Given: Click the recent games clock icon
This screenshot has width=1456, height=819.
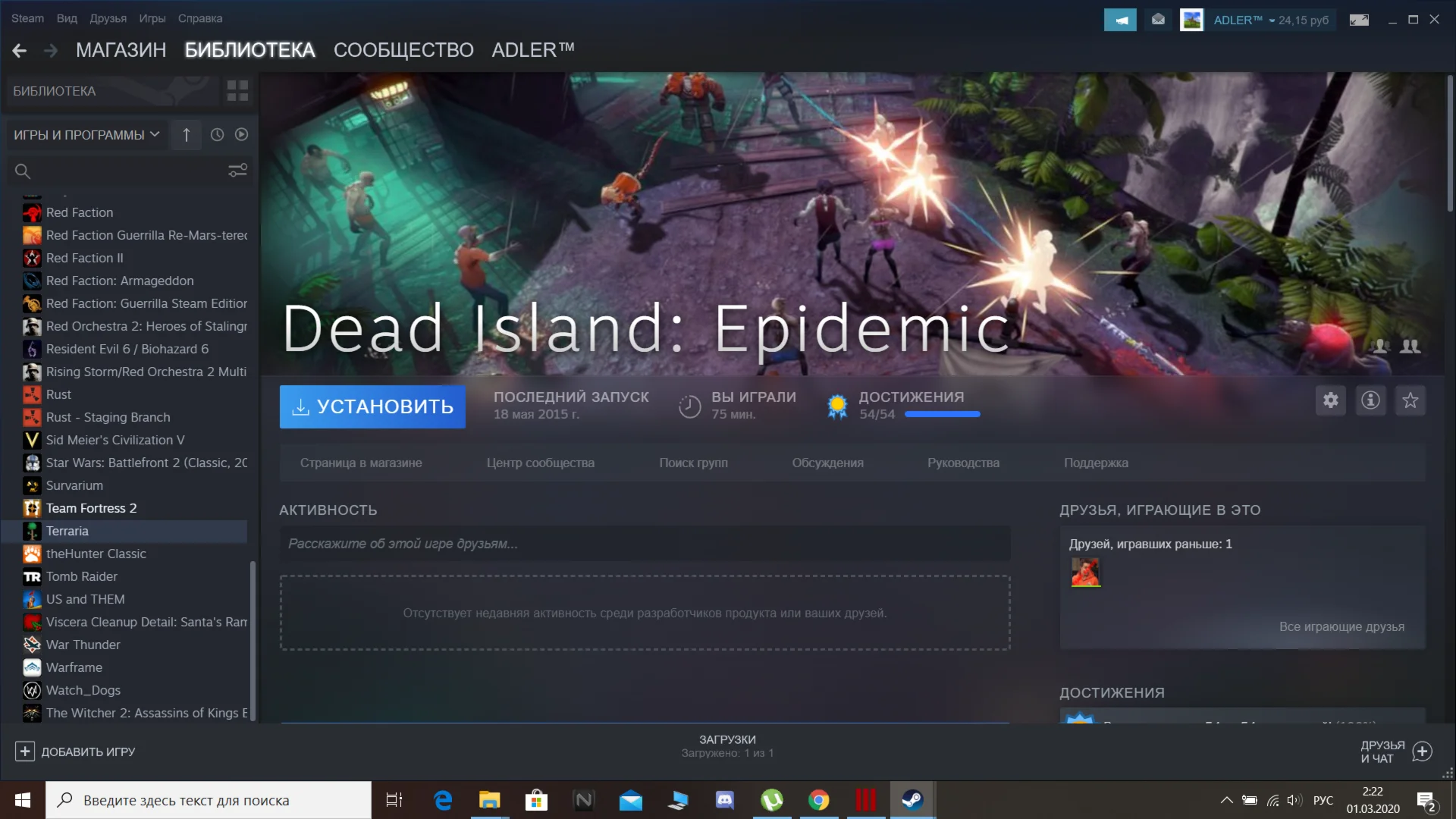Looking at the screenshot, I should 218,134.
